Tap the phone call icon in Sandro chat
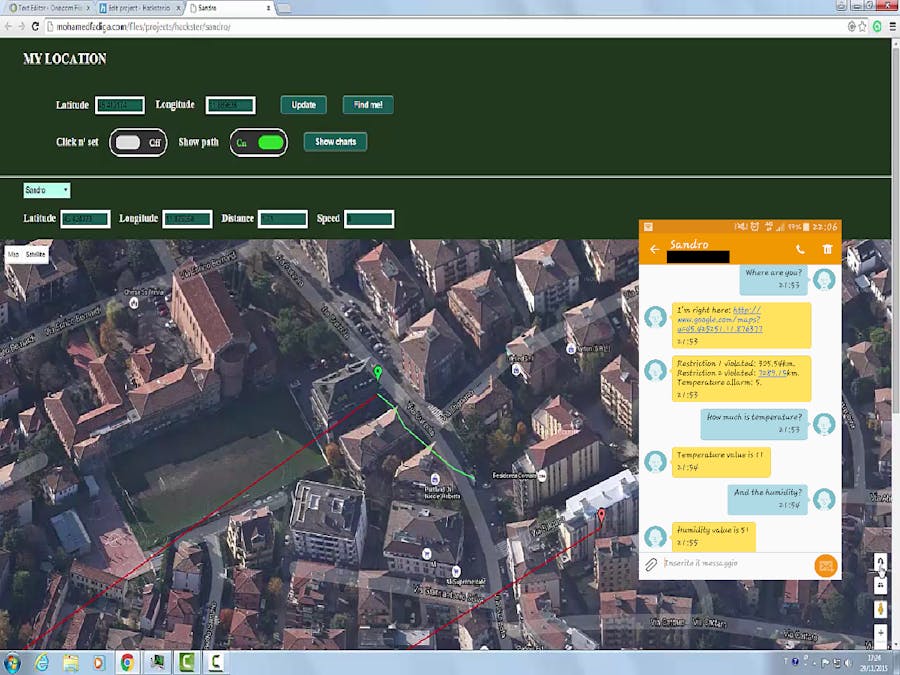Viewport: 900px width, 675px height. [802, 247]
